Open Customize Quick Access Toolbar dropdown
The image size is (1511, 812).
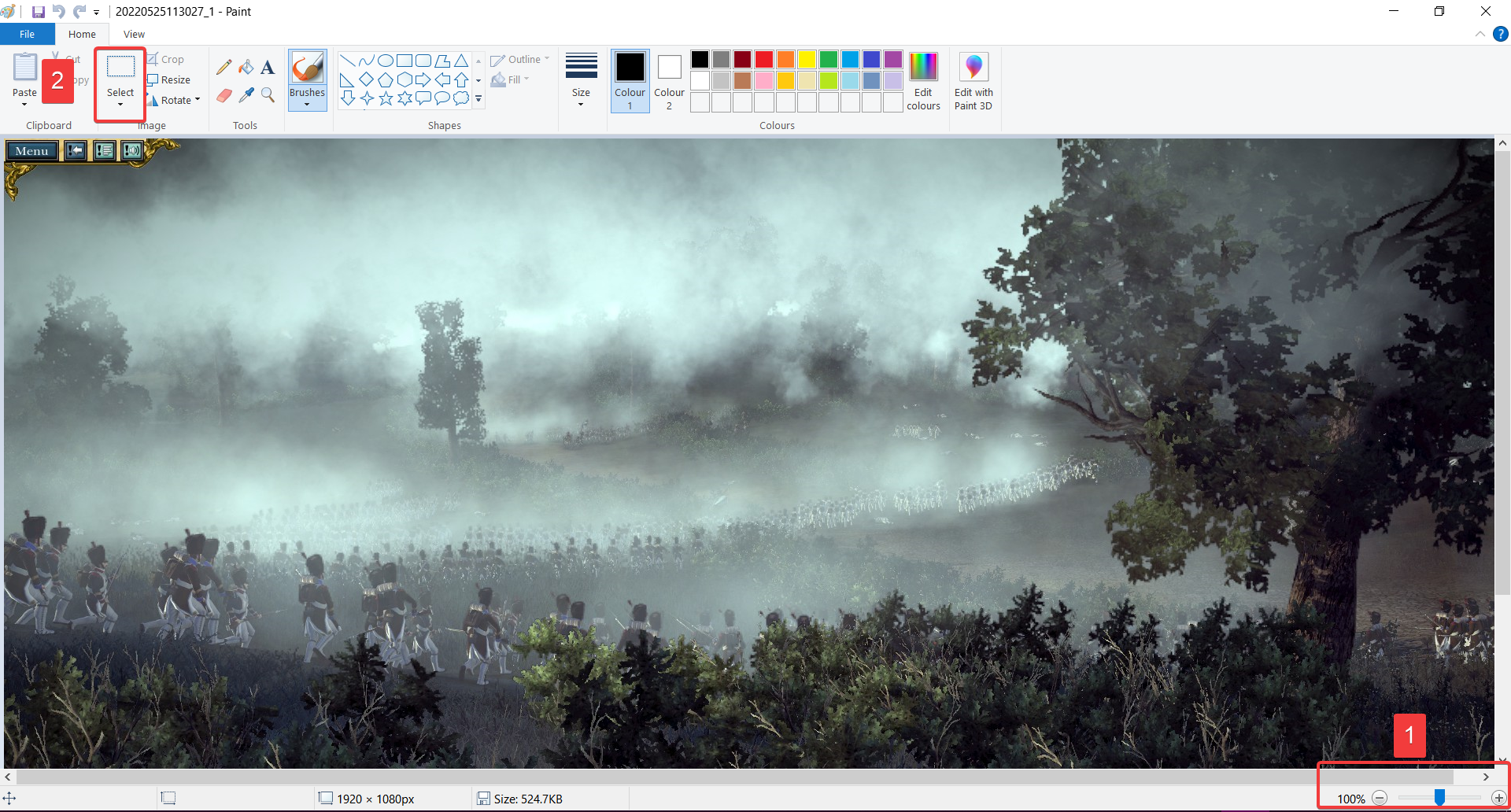[x=96, y=13]
